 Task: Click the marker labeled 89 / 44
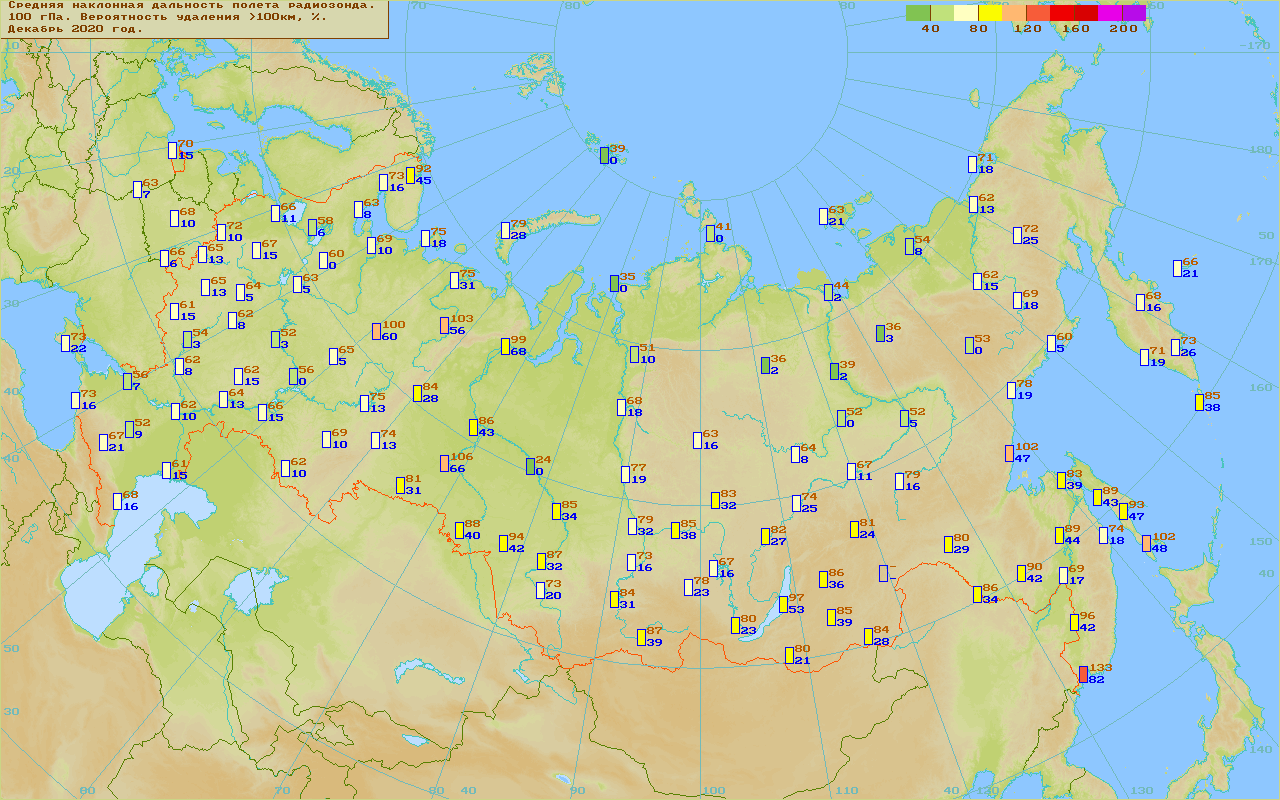click(x=1060, y=535)
